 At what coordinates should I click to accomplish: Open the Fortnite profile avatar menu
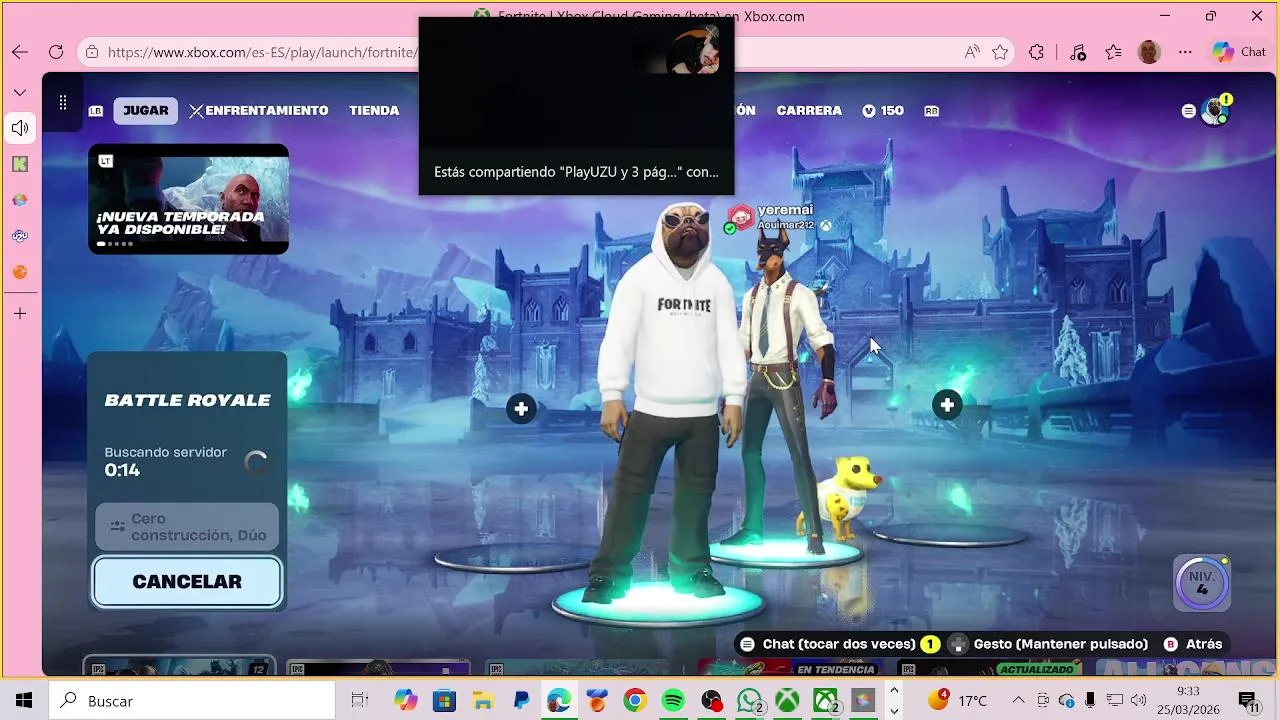[x=1215, y=111]
